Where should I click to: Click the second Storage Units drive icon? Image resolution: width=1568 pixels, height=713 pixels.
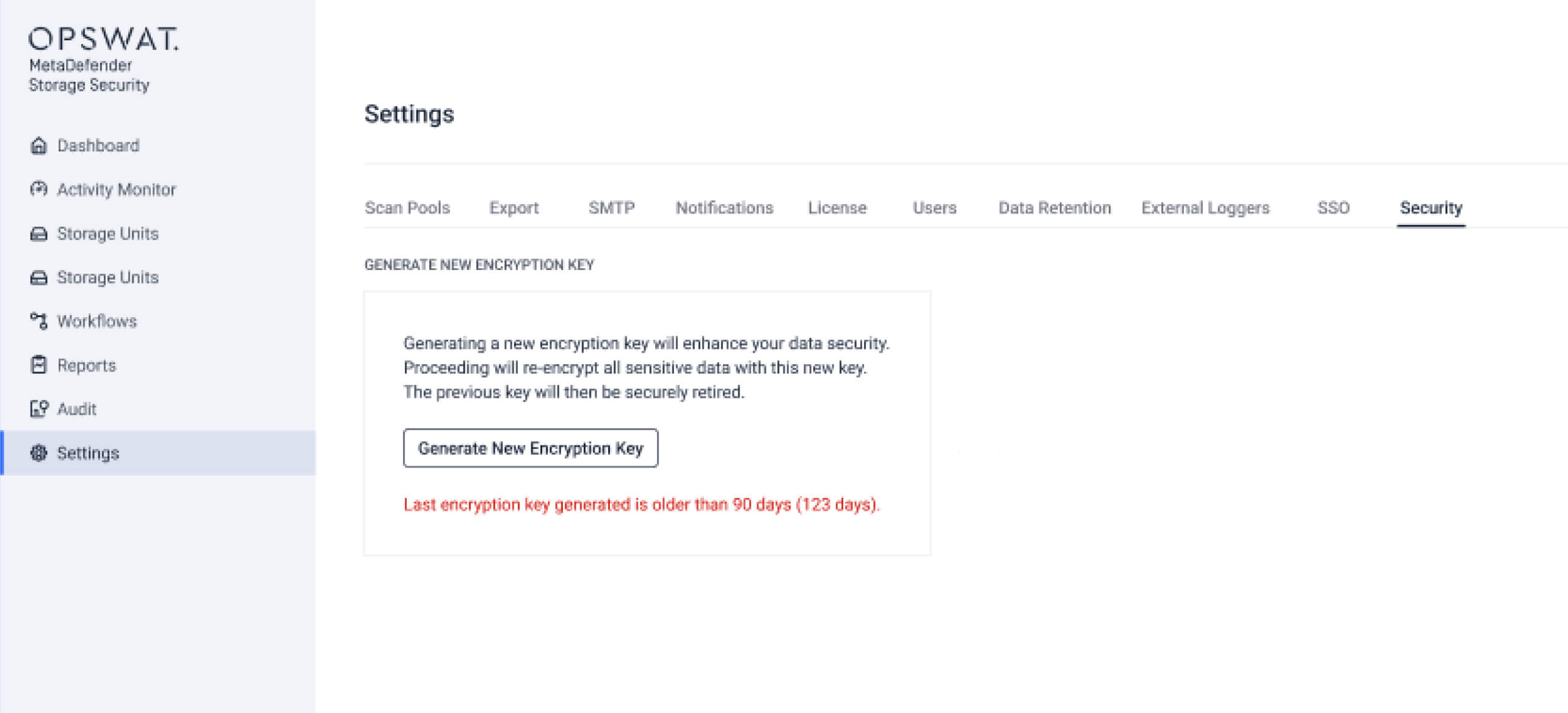[39, 277]
